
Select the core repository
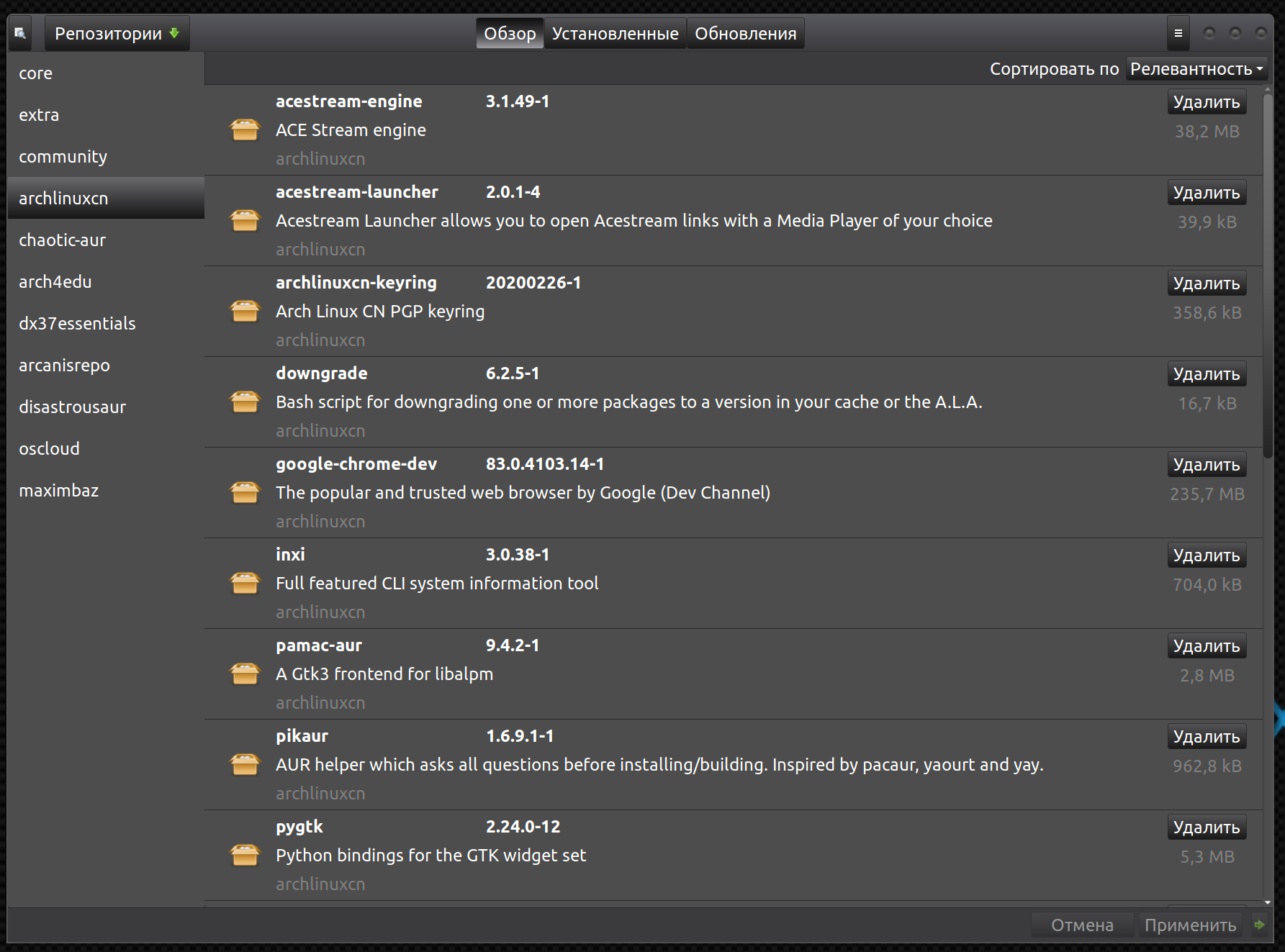(x=106, y=73)
